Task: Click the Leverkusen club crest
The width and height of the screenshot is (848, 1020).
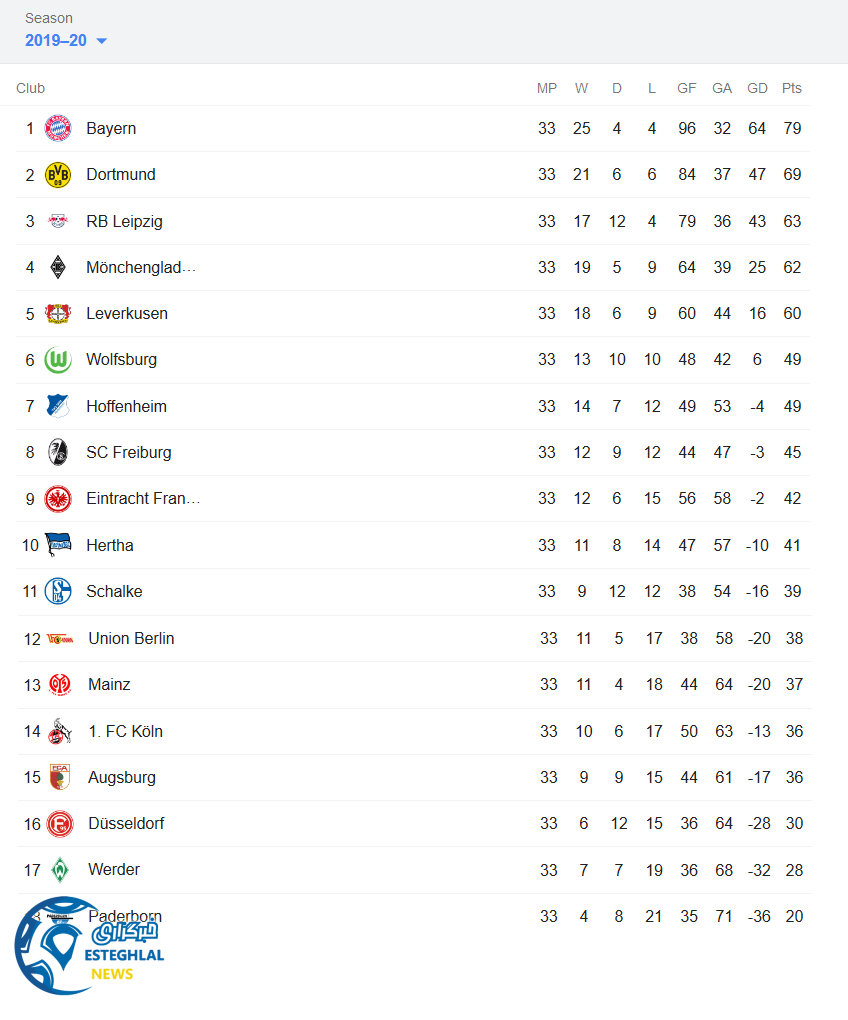Action: click(58, 314)
